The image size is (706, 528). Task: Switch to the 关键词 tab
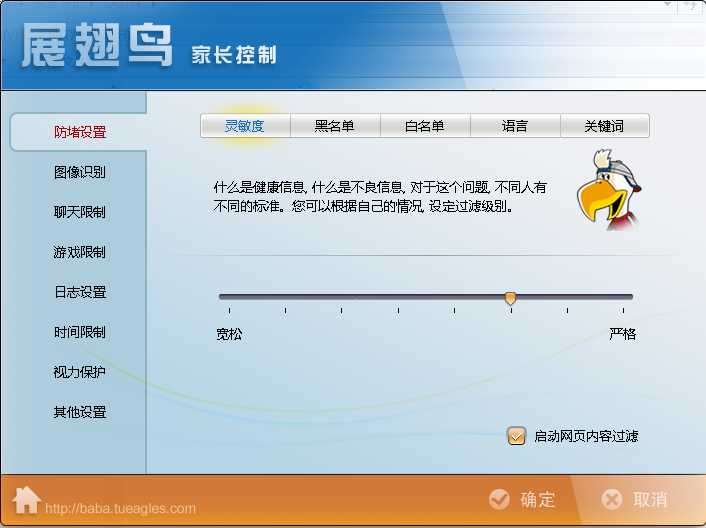click(x=604, y=126)
